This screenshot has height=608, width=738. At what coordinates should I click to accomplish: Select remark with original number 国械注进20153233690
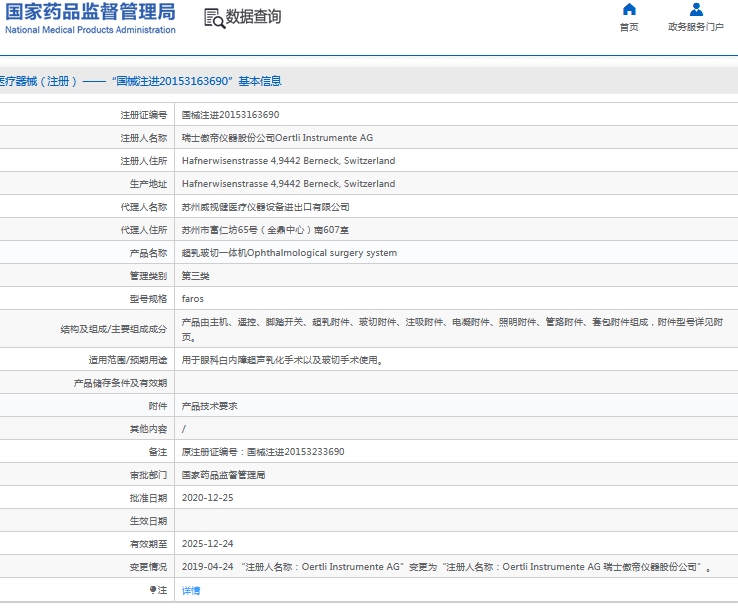[x=263, y=452]
